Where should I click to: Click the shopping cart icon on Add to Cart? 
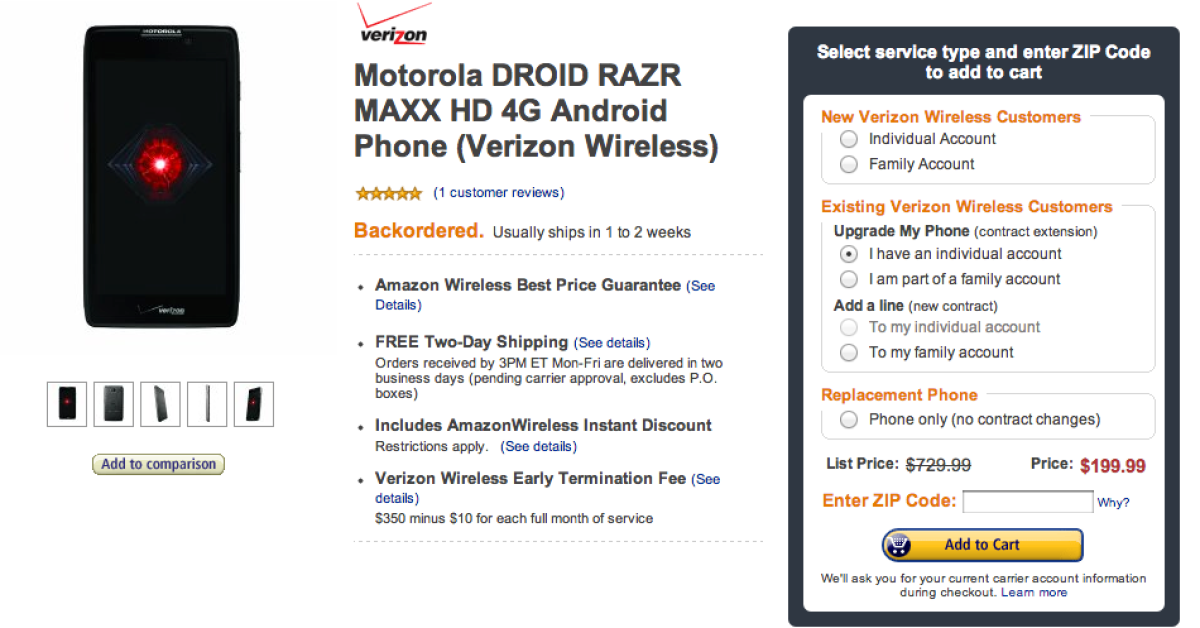click(899, 545)
